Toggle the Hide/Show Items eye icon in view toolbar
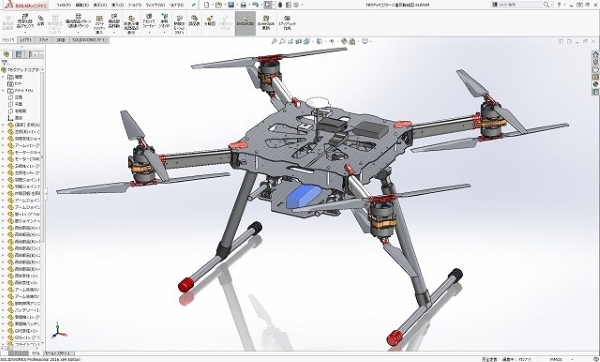 point(332,41)
